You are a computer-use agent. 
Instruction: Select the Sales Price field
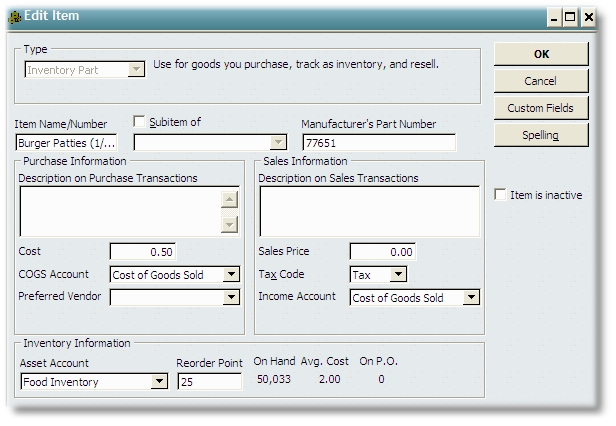[x=382, y=252]
